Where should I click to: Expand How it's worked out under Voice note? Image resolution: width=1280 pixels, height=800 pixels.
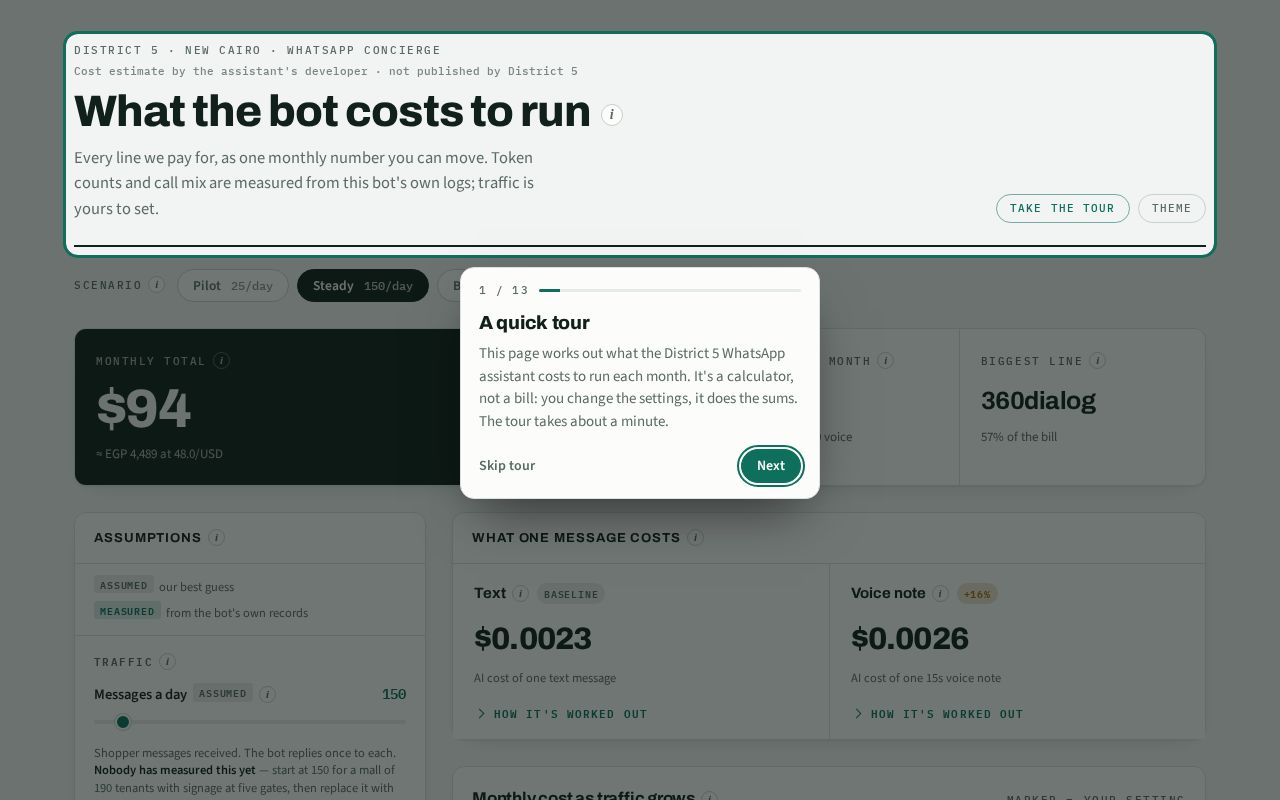click(x=939, y=714)
